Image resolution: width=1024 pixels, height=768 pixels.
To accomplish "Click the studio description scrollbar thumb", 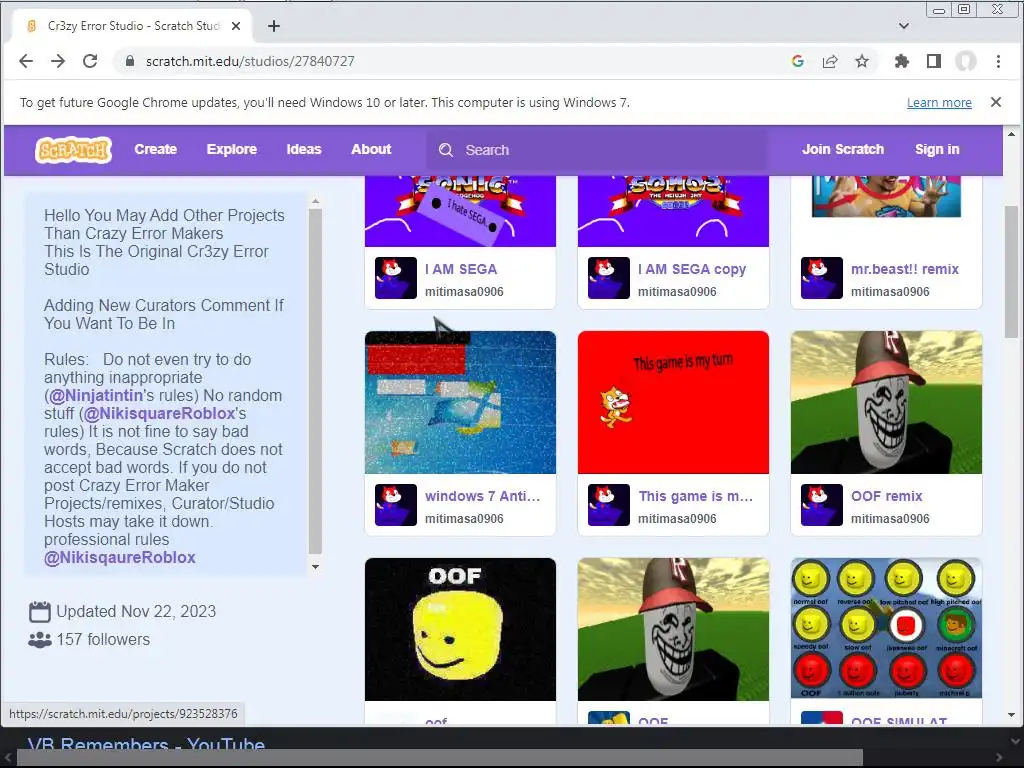I will 315,381.
